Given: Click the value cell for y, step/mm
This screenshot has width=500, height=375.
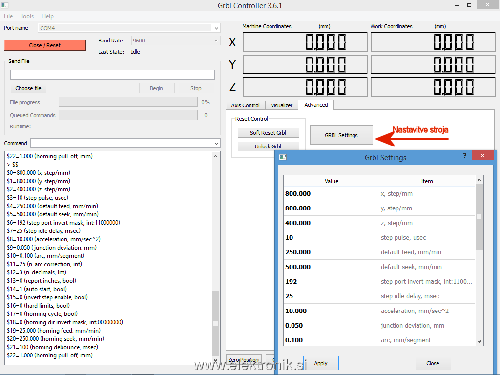Looking at the screenshot, I should pos(298,208).
